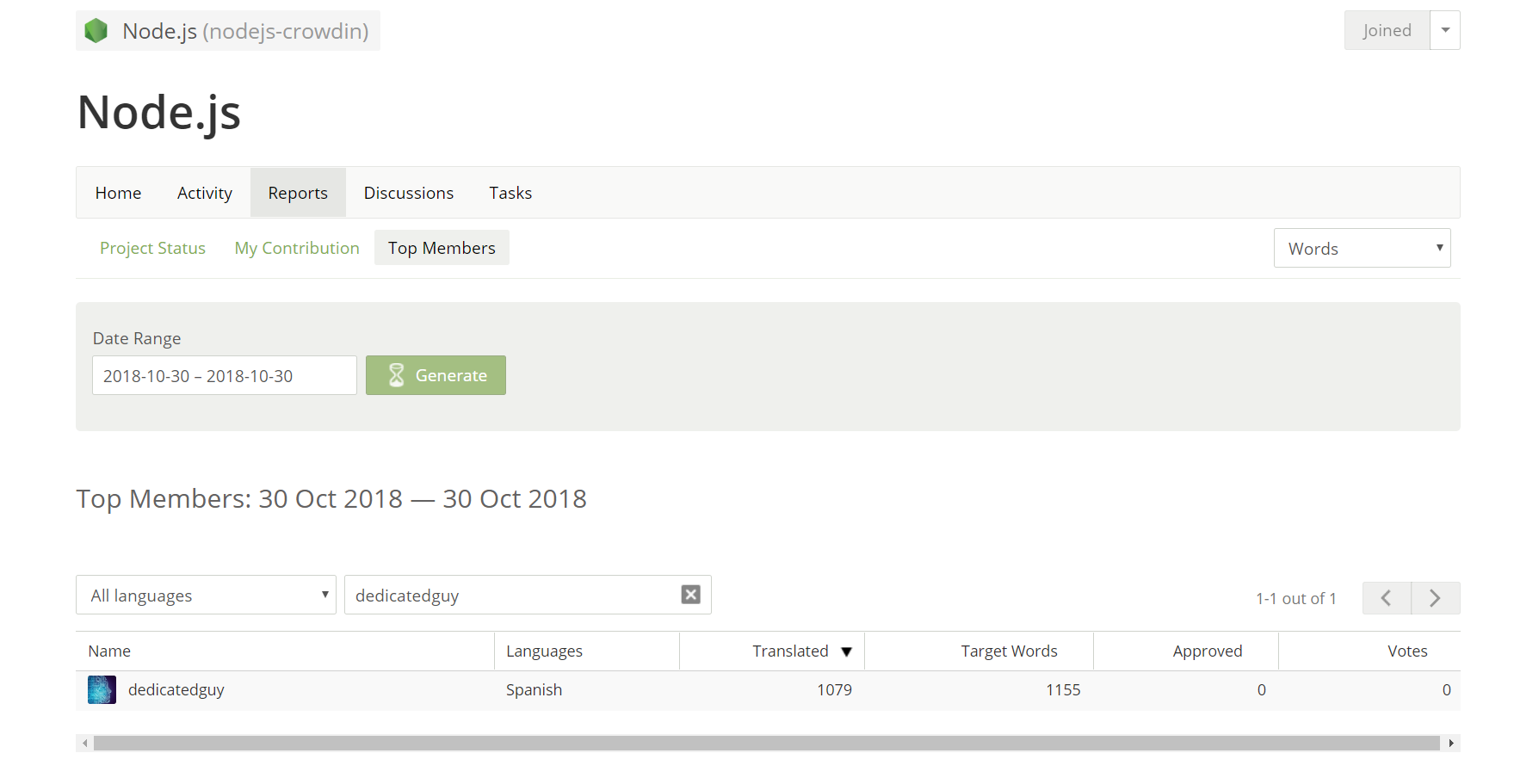Expand the All languages filter dropdown
The image size is (1514, 784).
coord(206,595)
